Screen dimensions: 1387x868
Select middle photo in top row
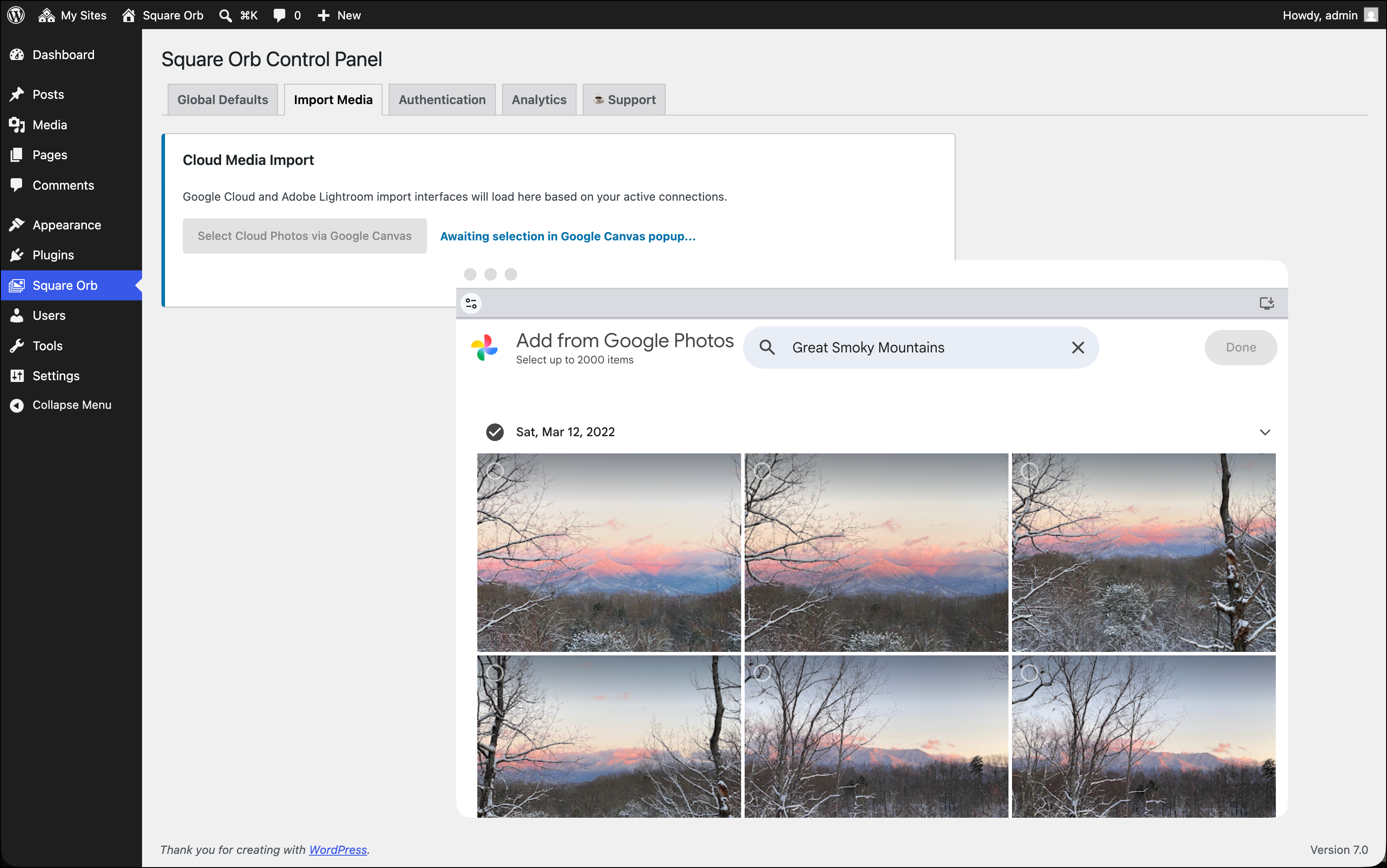point(762,471)
